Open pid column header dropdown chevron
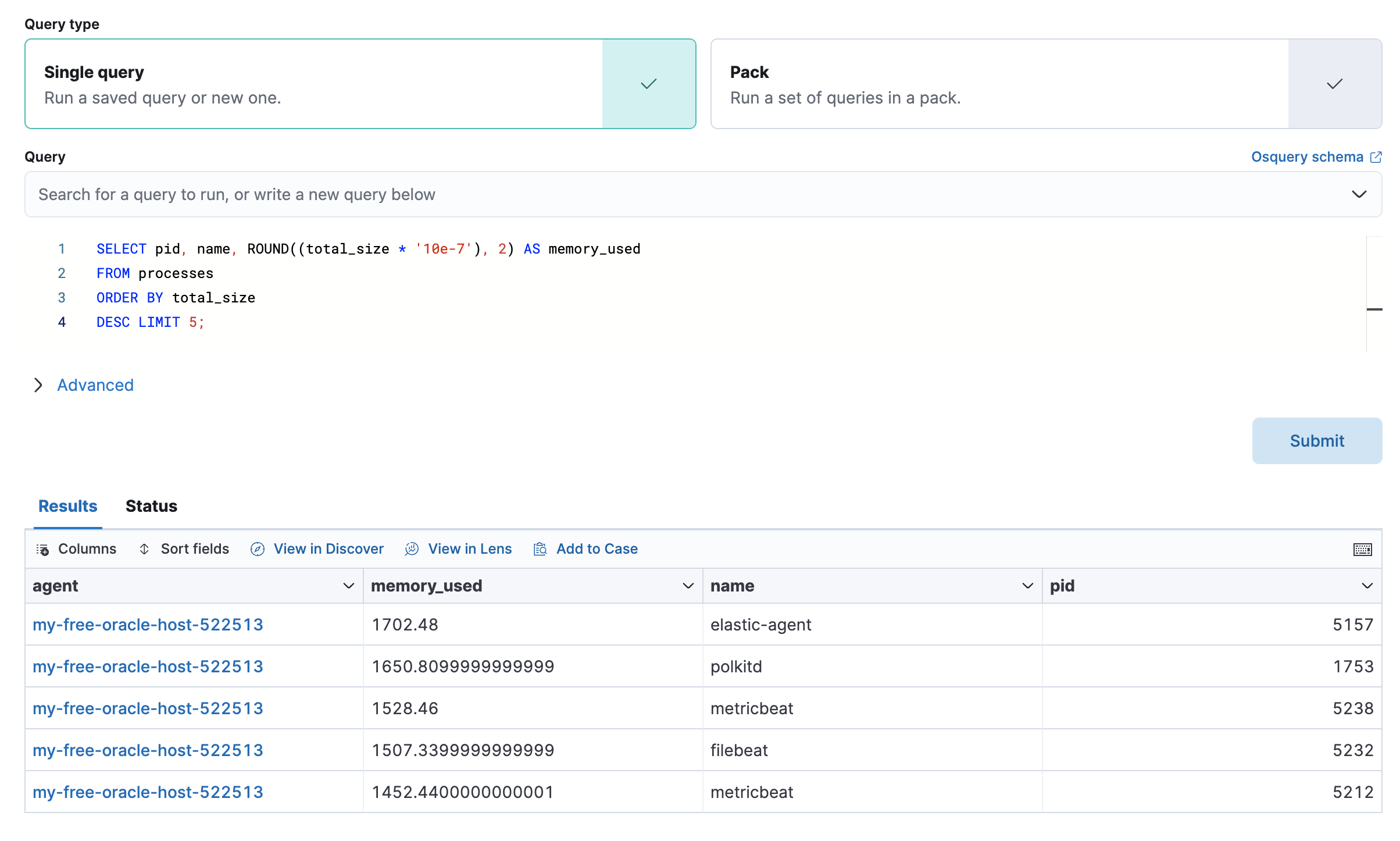The height and width of the screenshot is (841, 1400). click(1367, 586)
